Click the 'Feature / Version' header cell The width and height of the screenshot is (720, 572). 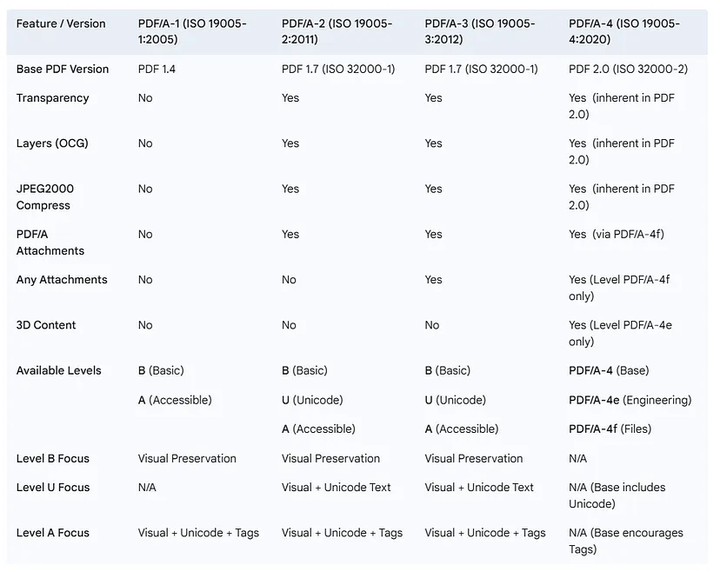(62, 22)
